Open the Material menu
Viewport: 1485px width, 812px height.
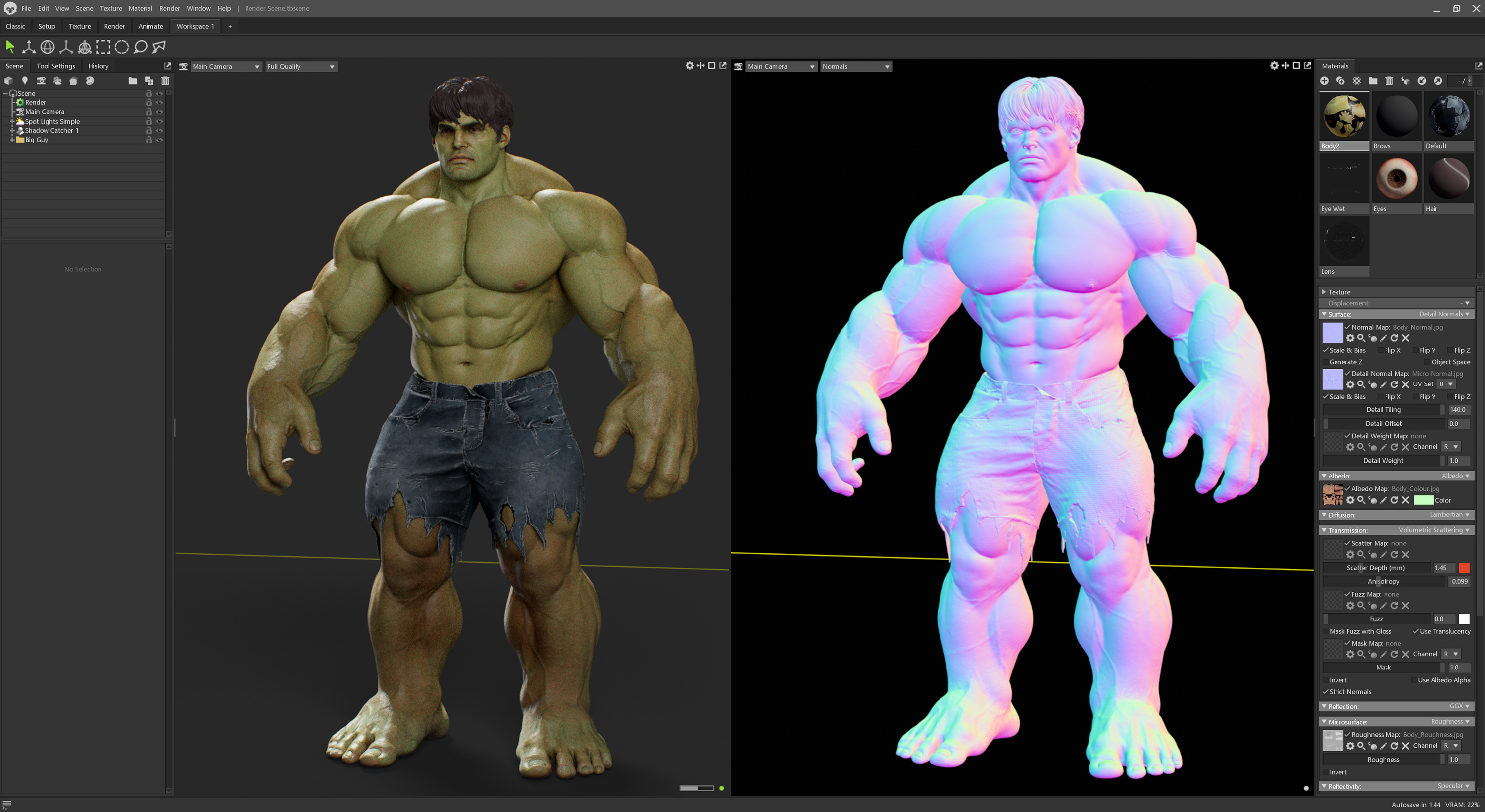[x=140, y=8]
